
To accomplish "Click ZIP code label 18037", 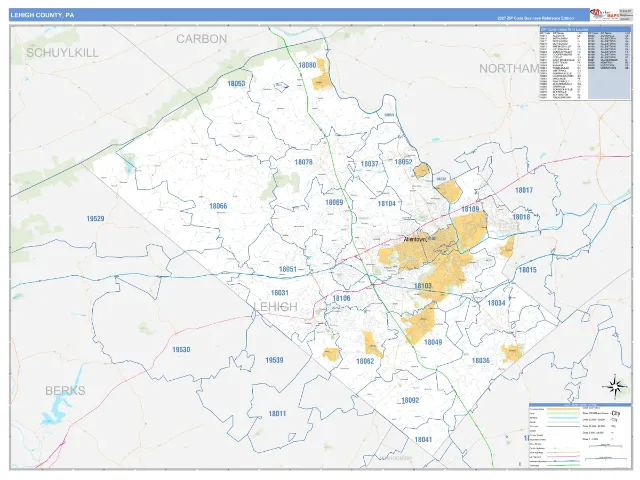I will coord(369,164).
